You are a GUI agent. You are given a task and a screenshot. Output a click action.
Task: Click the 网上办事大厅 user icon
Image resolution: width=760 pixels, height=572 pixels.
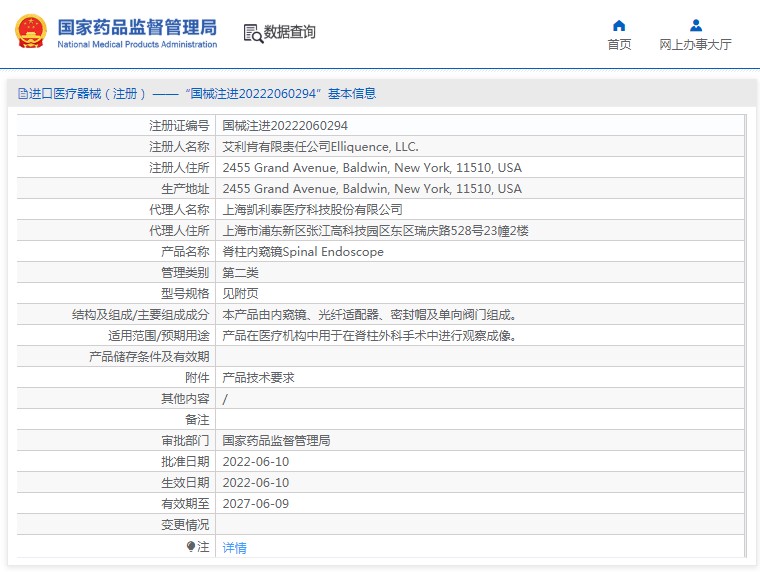(x=696, y=25)
